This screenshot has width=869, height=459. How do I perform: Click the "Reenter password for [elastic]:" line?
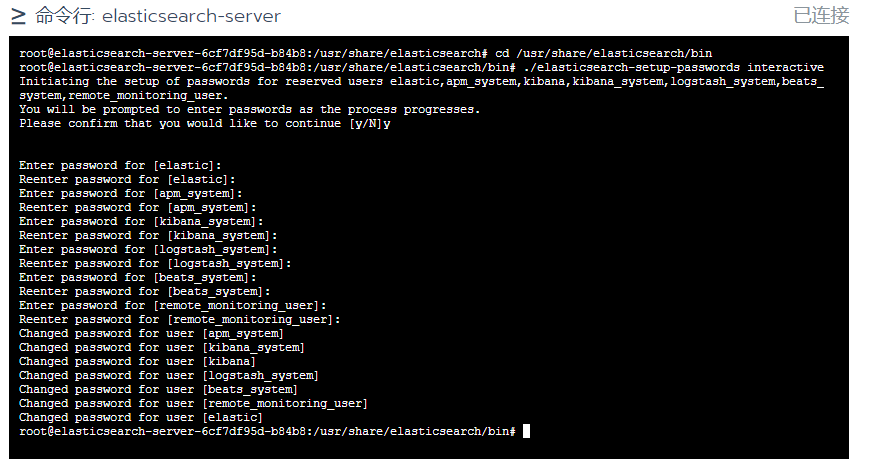(127, 179)
